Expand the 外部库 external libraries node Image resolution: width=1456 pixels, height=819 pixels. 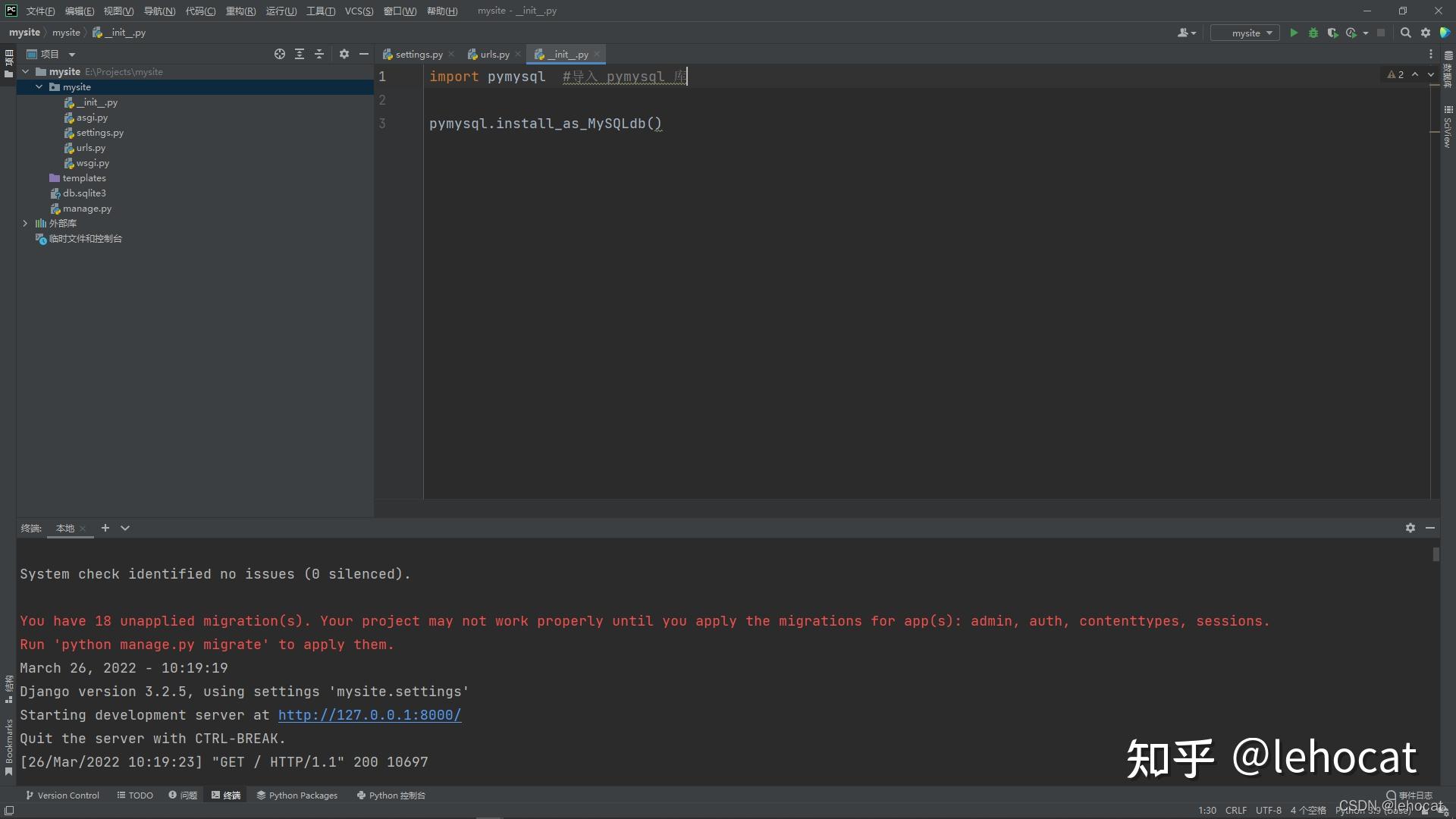pyautogui.click(x=25, y=224)
